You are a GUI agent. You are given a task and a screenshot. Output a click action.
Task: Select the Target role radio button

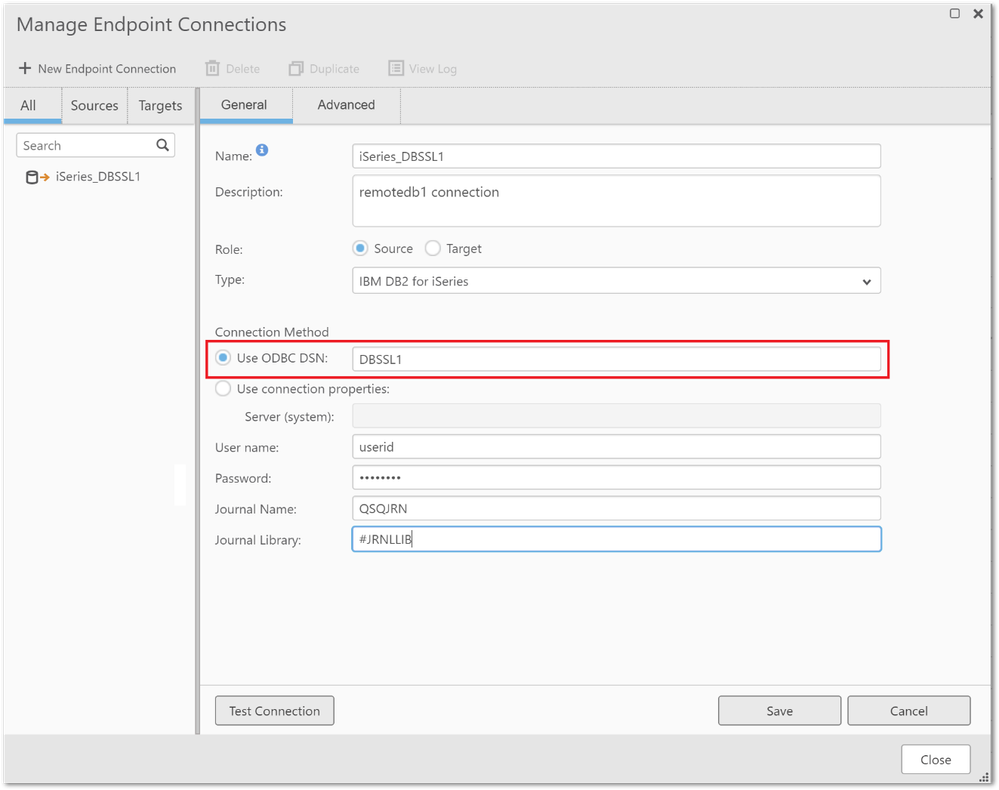(432, 248)
